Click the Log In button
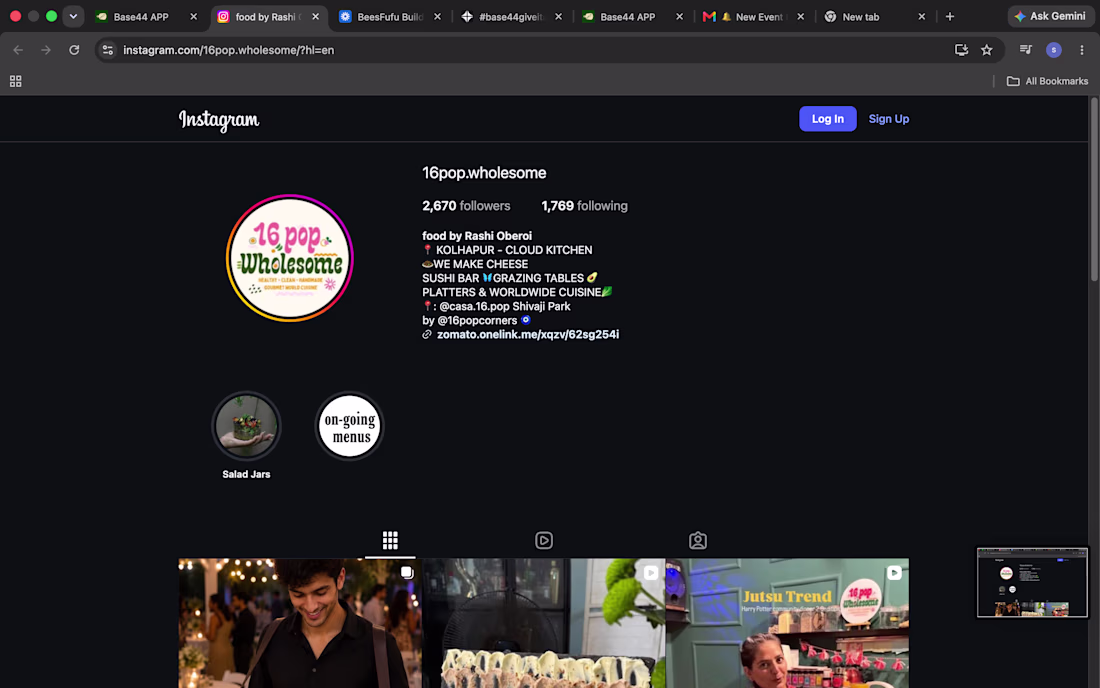1100x688 pixels. click(x=827, y=119)
